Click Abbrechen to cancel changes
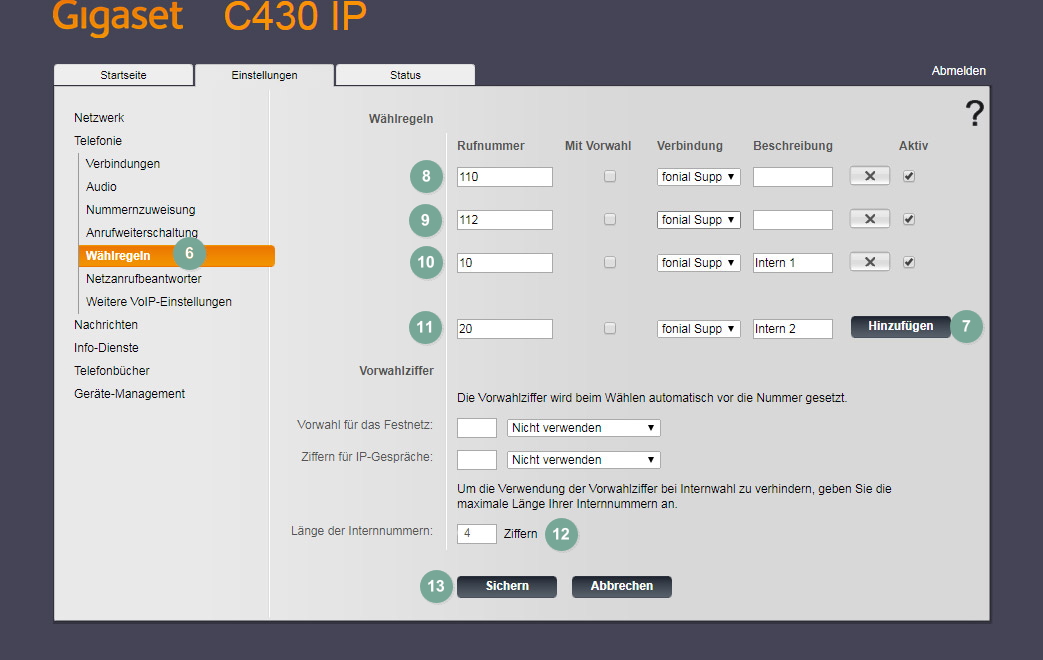Image resolution: width=1043 pixels, height=660 pixels. coord(621,586)
